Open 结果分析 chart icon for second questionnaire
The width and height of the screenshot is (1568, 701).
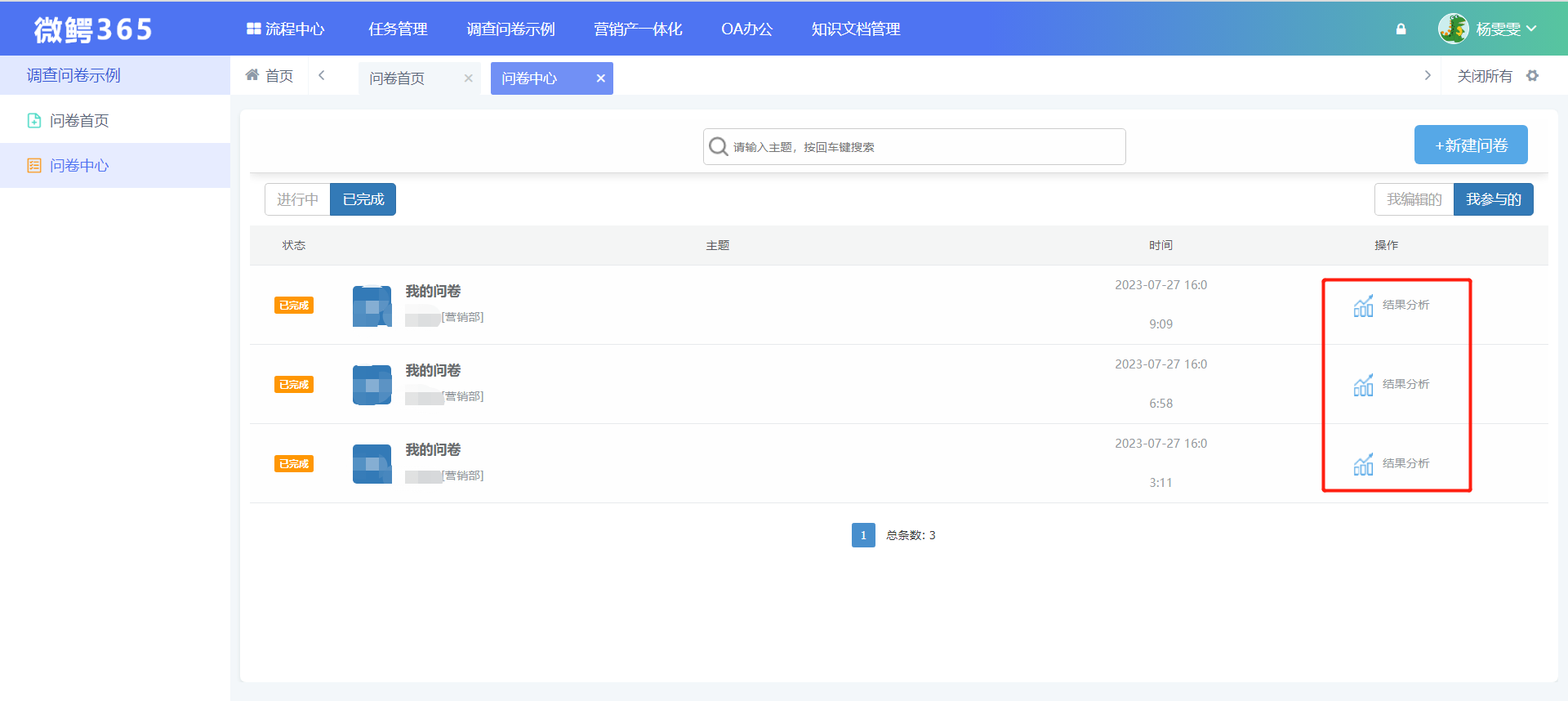click(1363, 385)
